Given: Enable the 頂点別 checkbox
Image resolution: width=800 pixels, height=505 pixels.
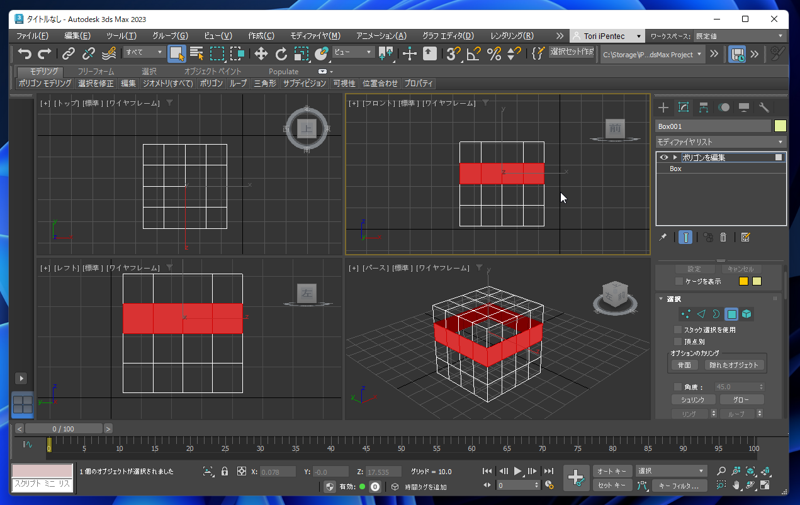Looking at the screenshot, I should pos(678,341).
